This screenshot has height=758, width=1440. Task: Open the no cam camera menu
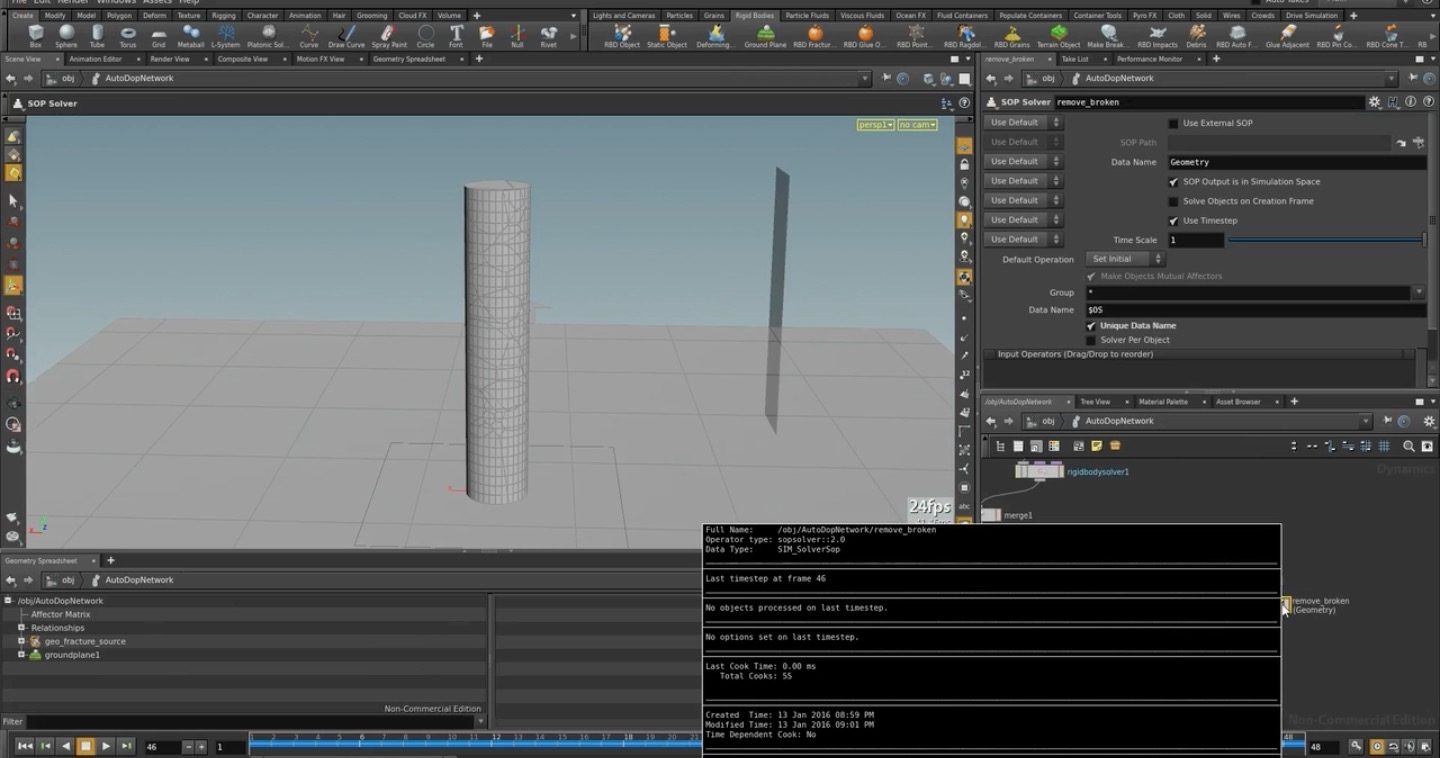click(917, 125)
